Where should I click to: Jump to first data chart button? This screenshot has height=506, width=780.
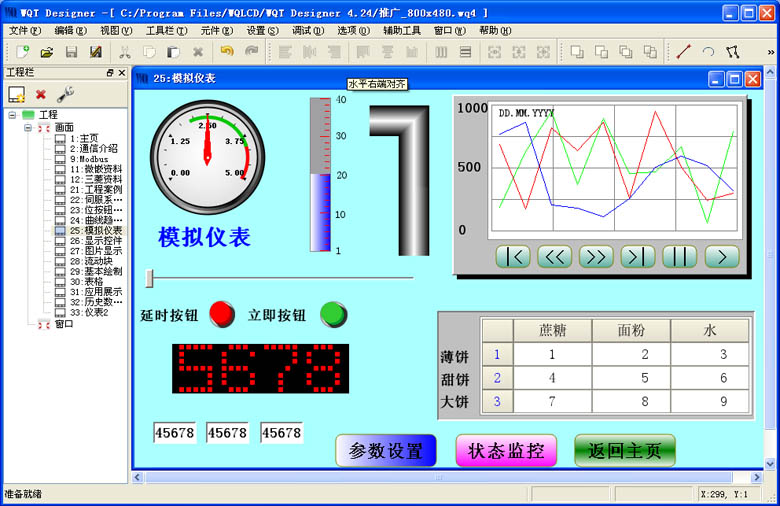click(x=513, y=257)
